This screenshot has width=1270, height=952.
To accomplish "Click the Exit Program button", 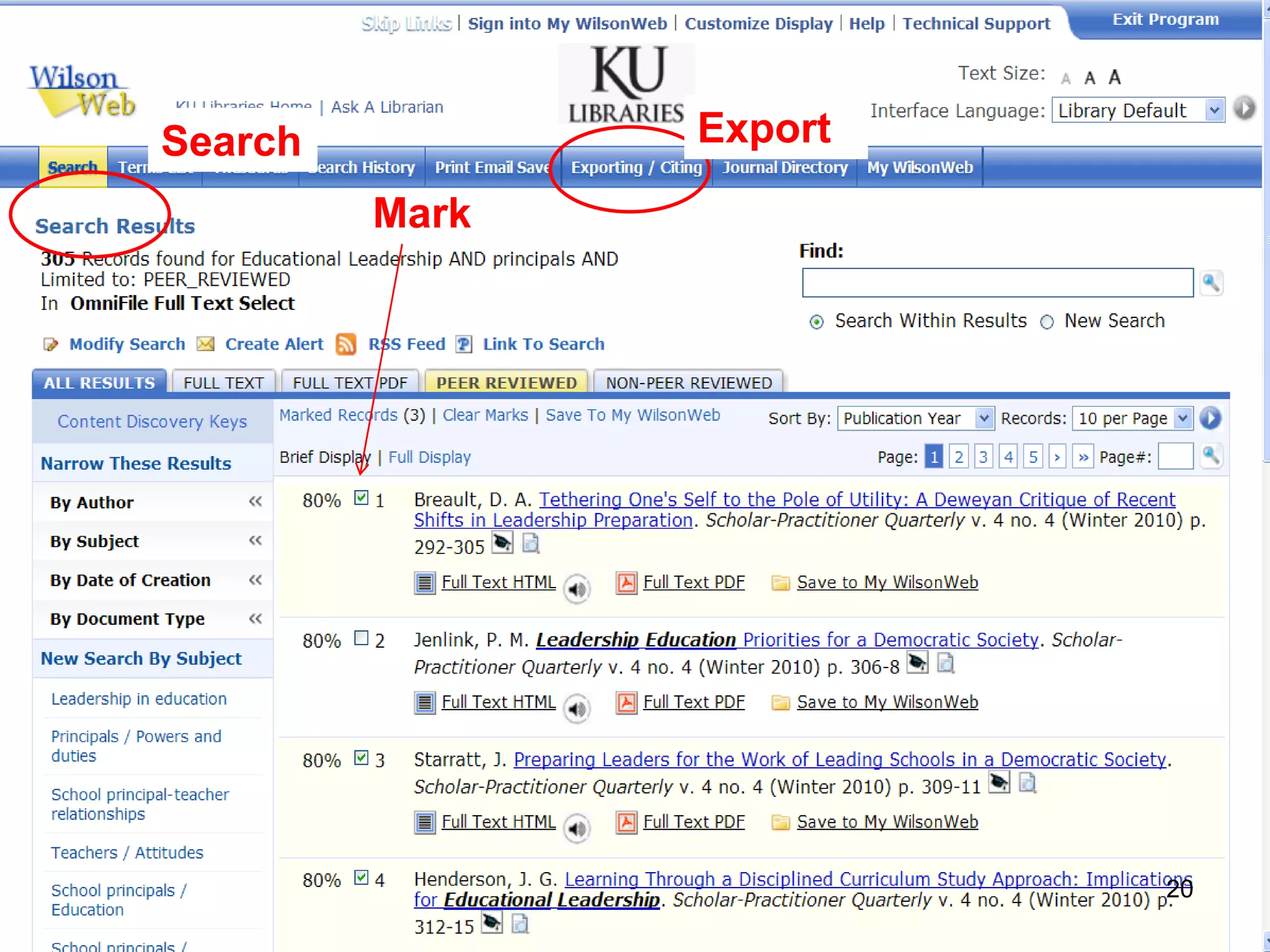I will click(x=1165, y=20).
